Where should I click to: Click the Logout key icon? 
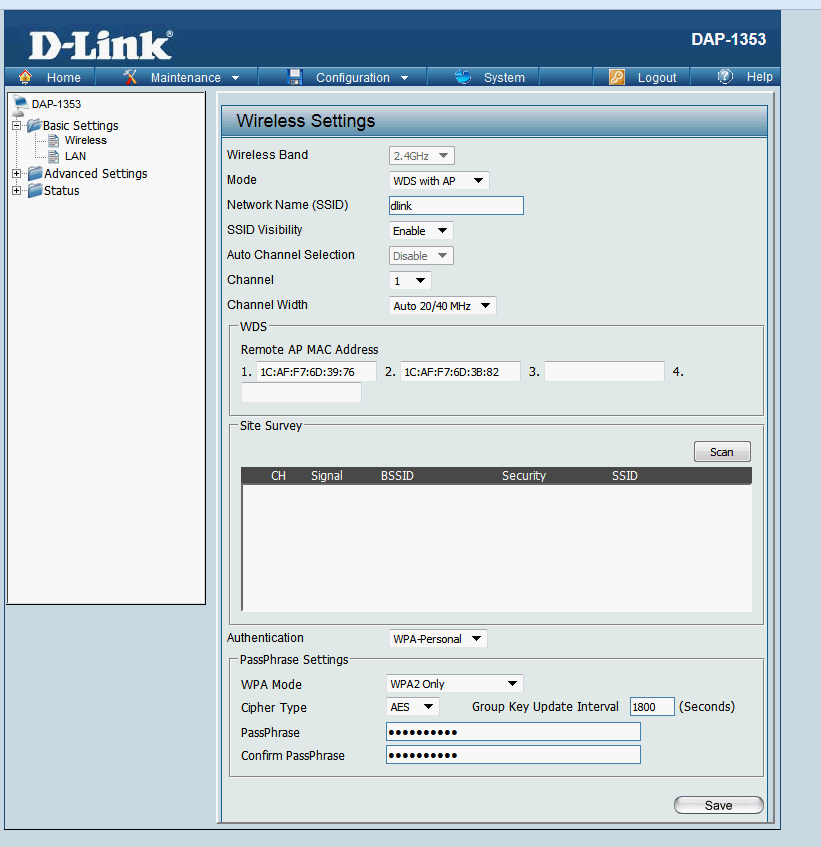point(617,77)
